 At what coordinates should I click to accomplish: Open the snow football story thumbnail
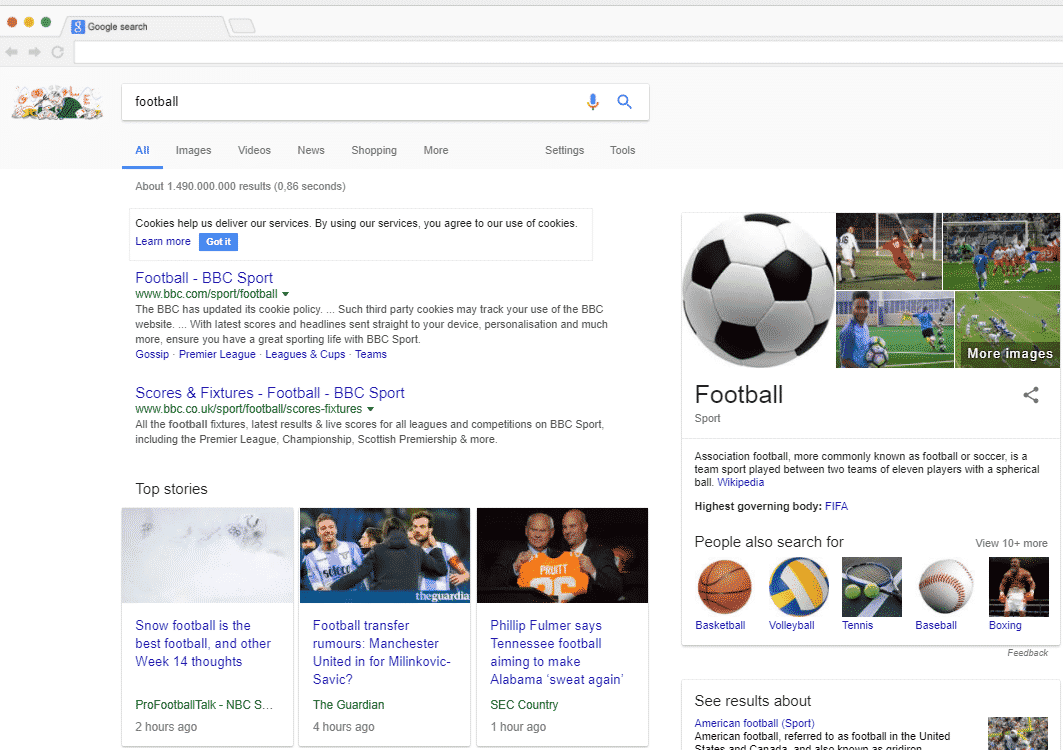pyautogui.click(x=207, y=555)
